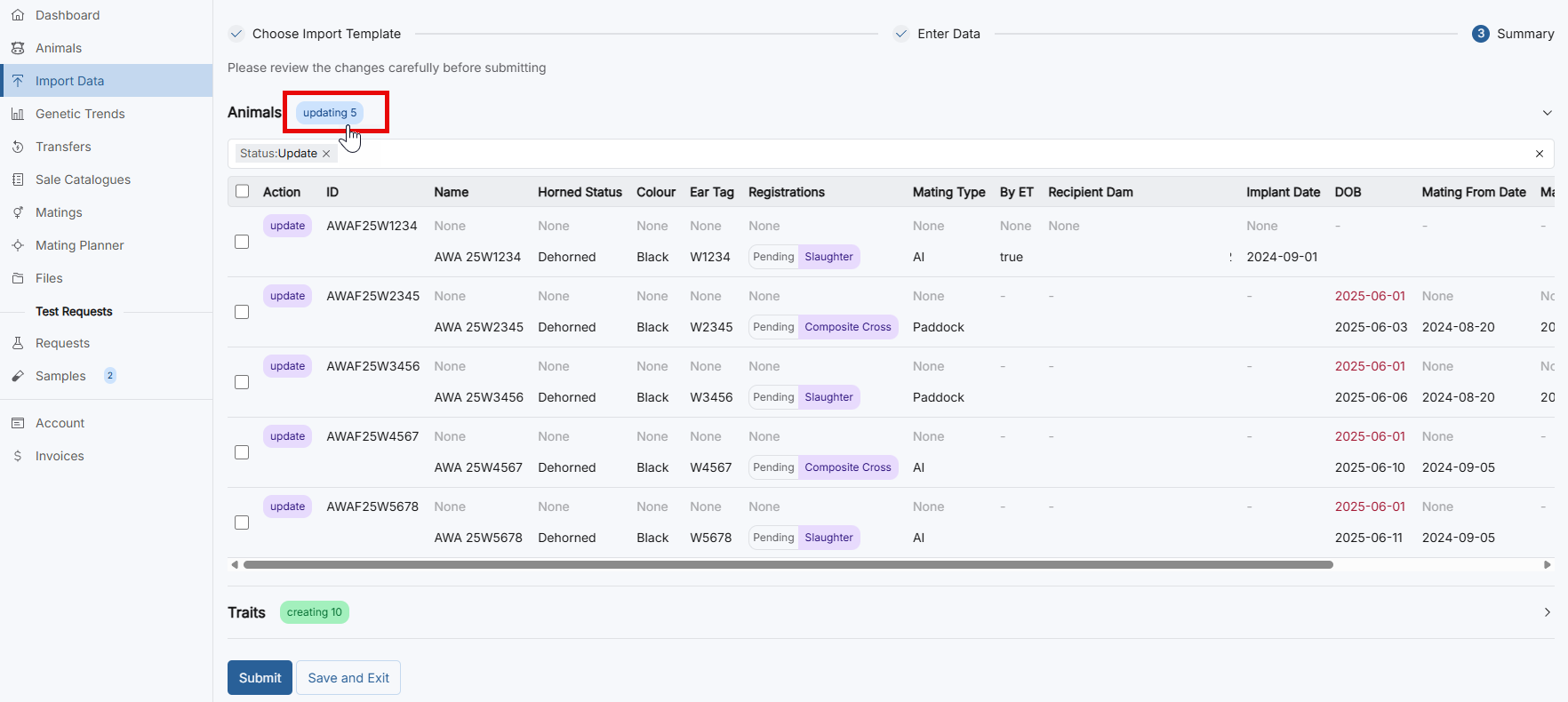The width and height of the screenshot is (1568, 702).
Task: Click the Transfers icon in sidebar
Action: click(18, 147)
